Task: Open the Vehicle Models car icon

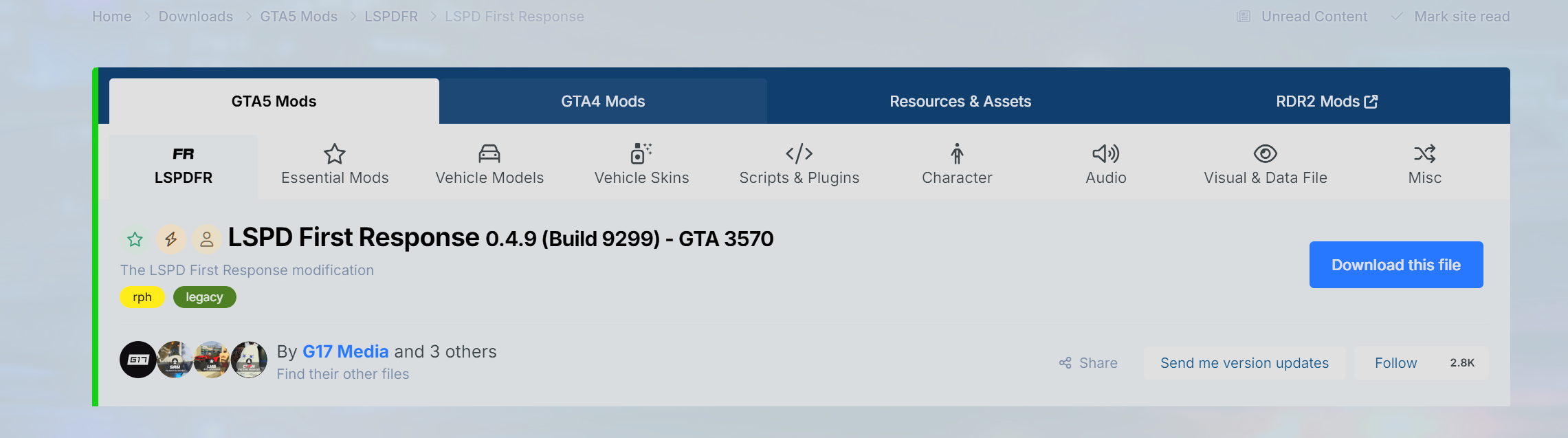Action: pyautogui.click(x=489, y=153)
